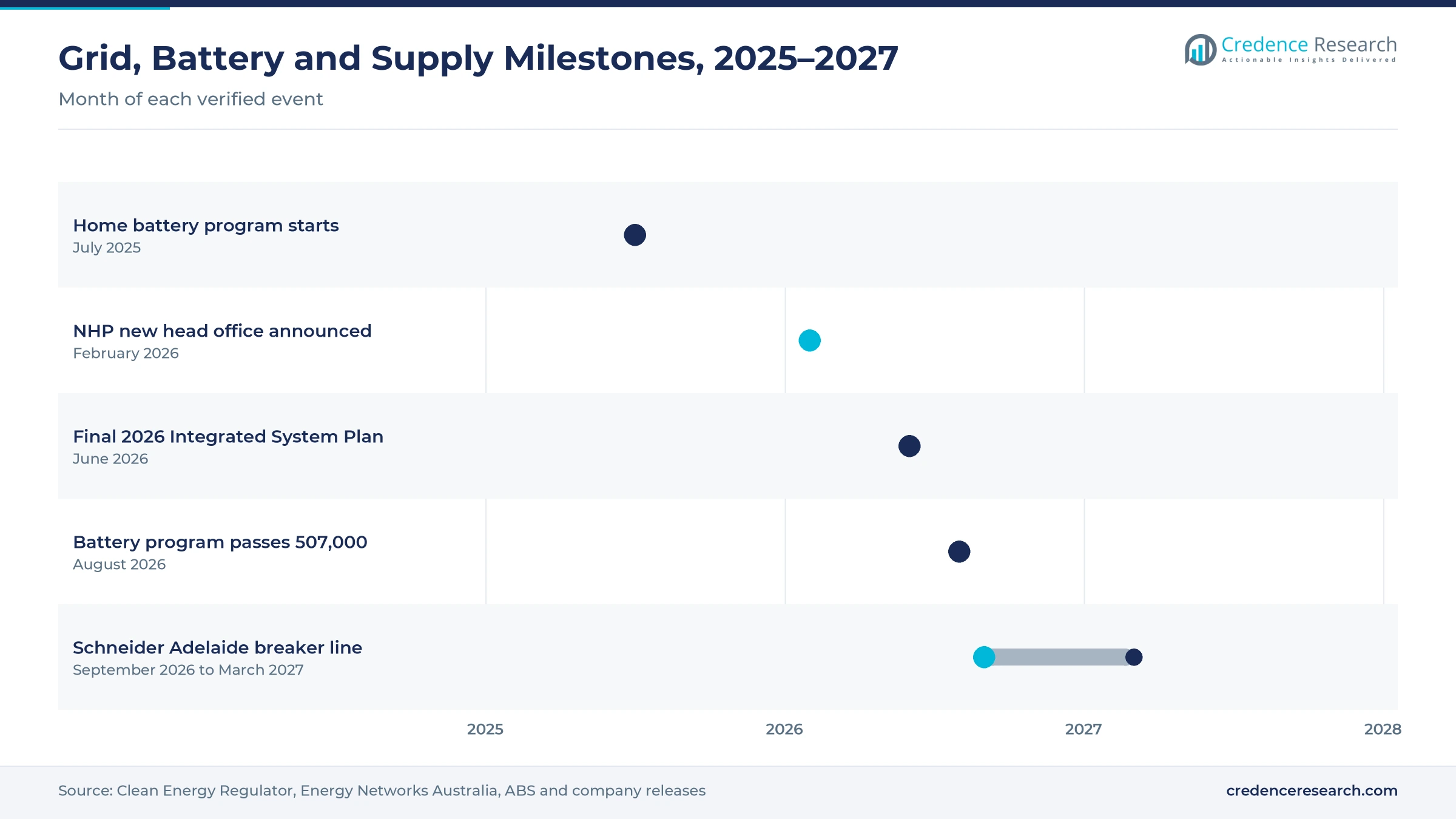Click the 'Final 2026 Integrated System Plan' label
1456x819 pixels.
pos(228,437)
